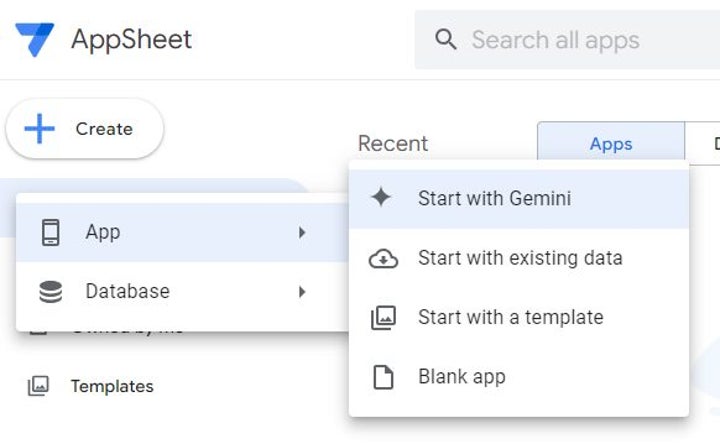Choose Start with Gemini option
This screenshot has width=720, height=444.
pyautogui.click(x=494, y=198)
